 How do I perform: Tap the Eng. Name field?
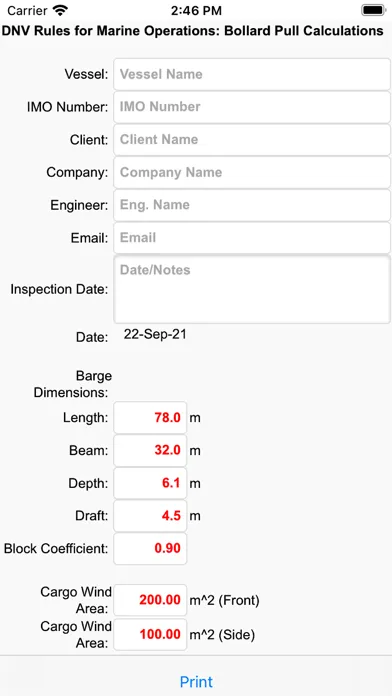click(252, 205)
